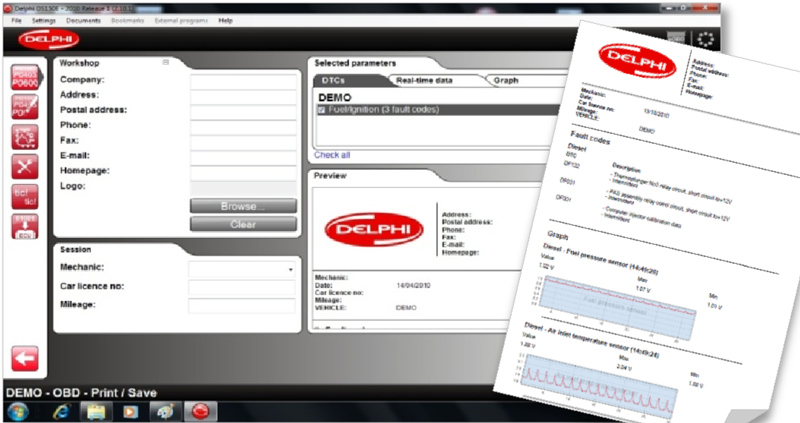Click the Address input field
This screenshot has height=423, width=800.
[243, 97]
